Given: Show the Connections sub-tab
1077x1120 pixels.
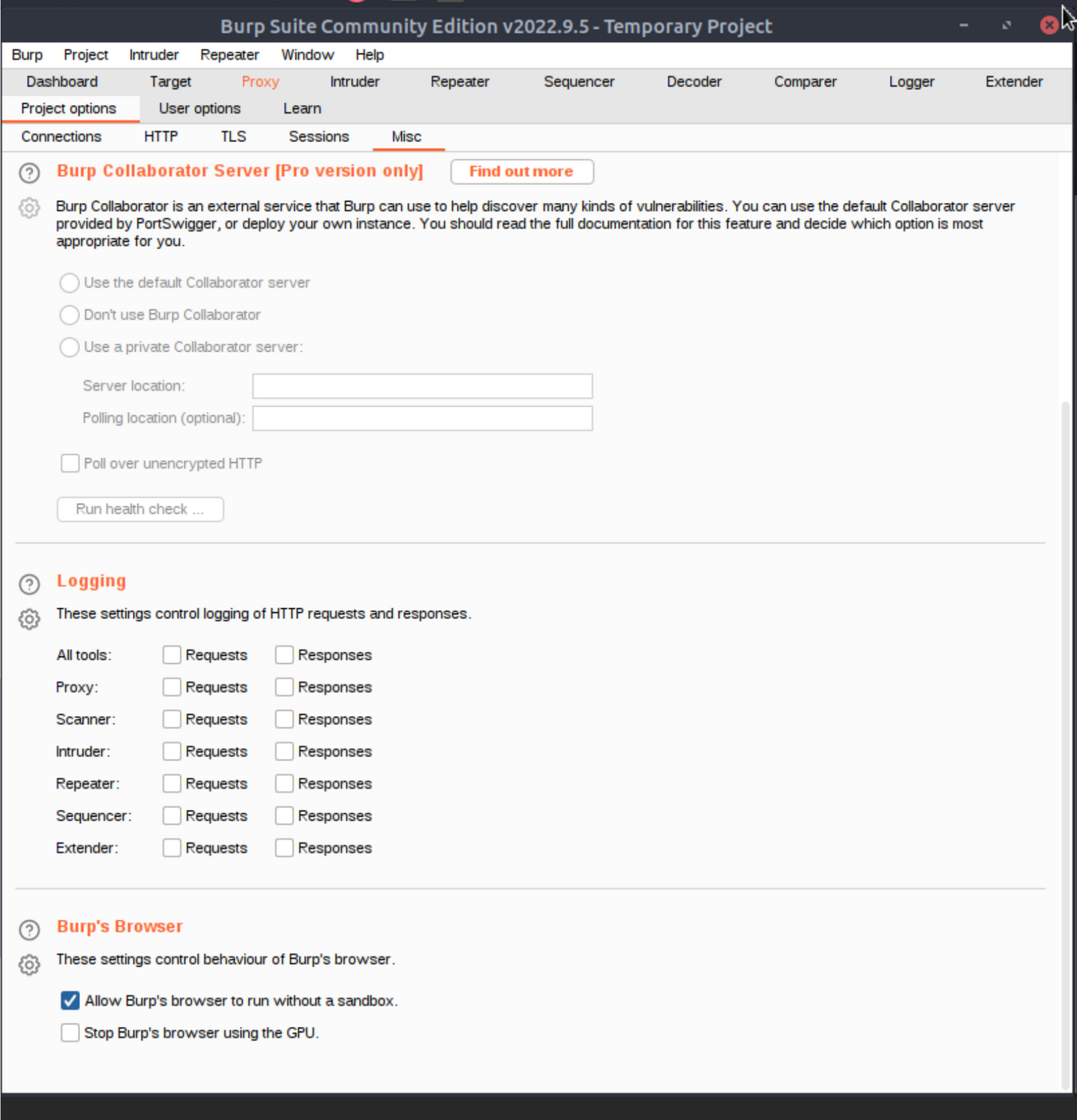Looking at the screenshot, I should [x=62, y=137].
